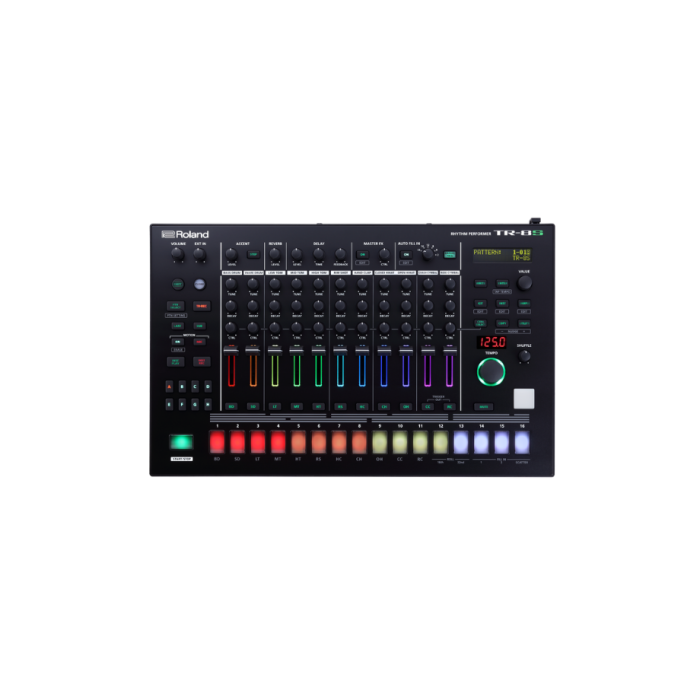The image size is (700, 700).
Task: Click the EXT IN knob
Action: [x=200, y=254]
